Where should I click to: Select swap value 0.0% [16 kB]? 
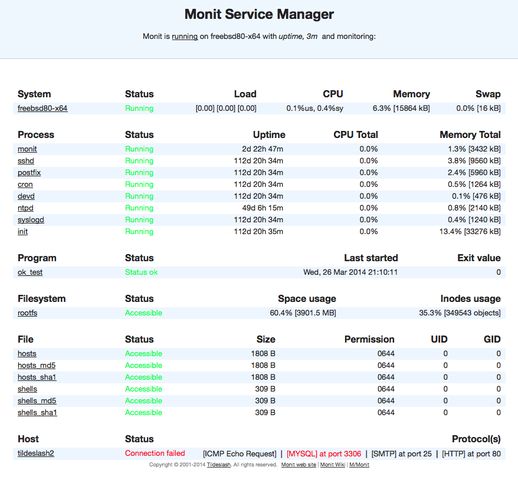tap(478, 108)
